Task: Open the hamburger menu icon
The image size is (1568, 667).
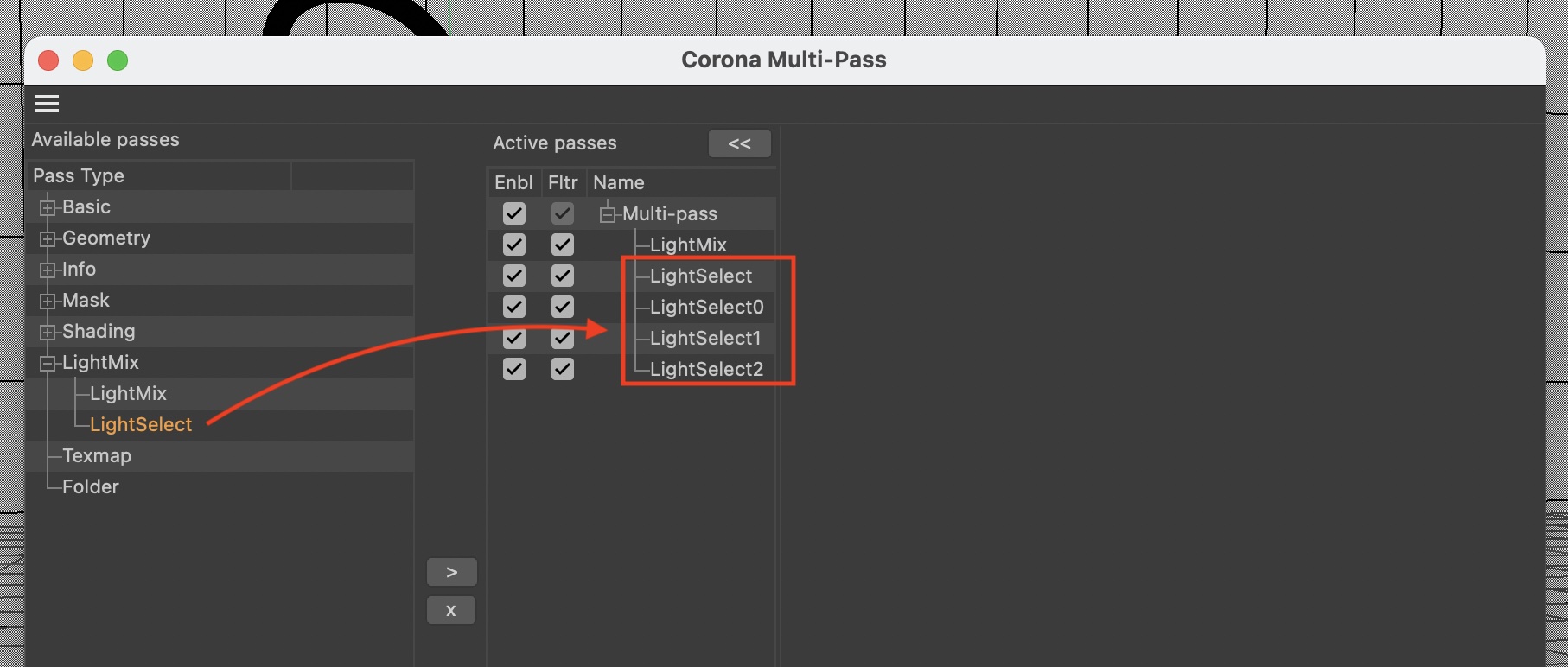Action: (47, 105)
